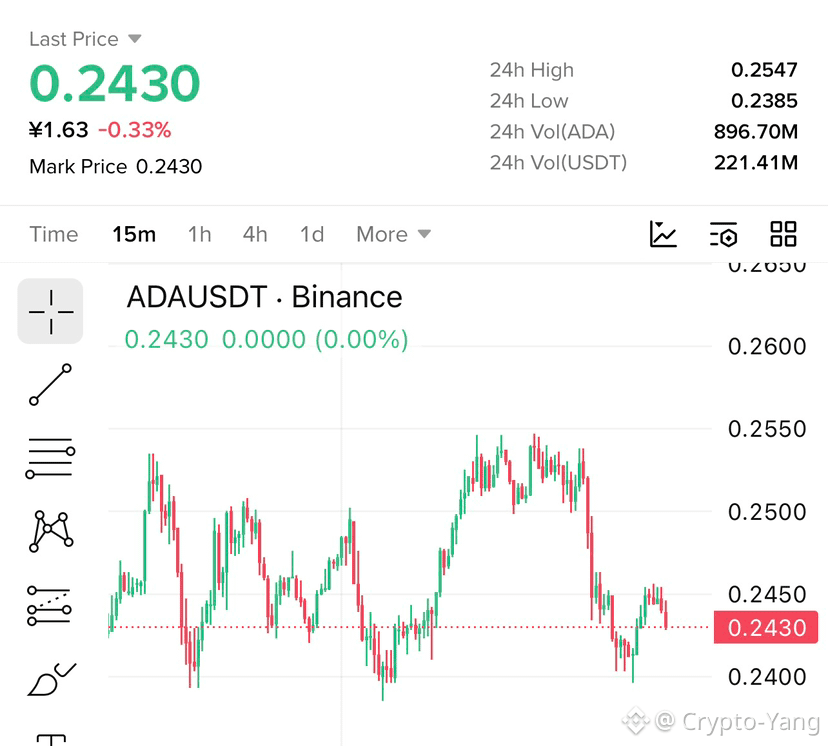Image resolution: width=828 pixels, height=746 pixels.
Task: Select the crosshair cursor tool
Action: pyautogui.click(x=50, y=311)
